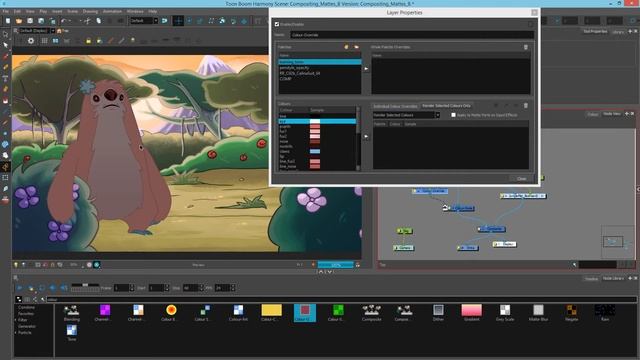Switch to the Node Library tab
This screenshot has height=360, width=640.
point(613,278)
